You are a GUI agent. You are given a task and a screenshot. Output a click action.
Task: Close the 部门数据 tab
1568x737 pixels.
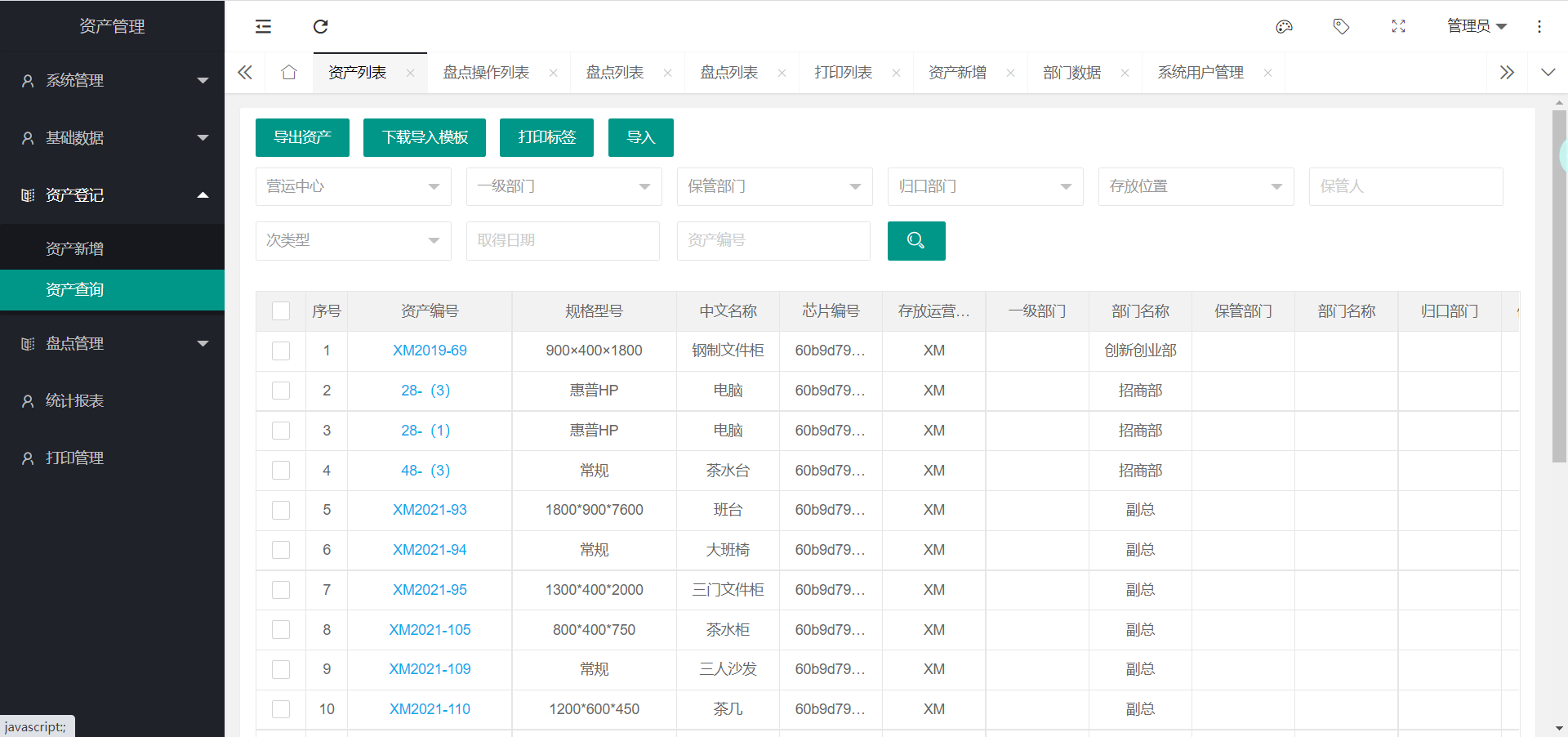[1125, 73]
